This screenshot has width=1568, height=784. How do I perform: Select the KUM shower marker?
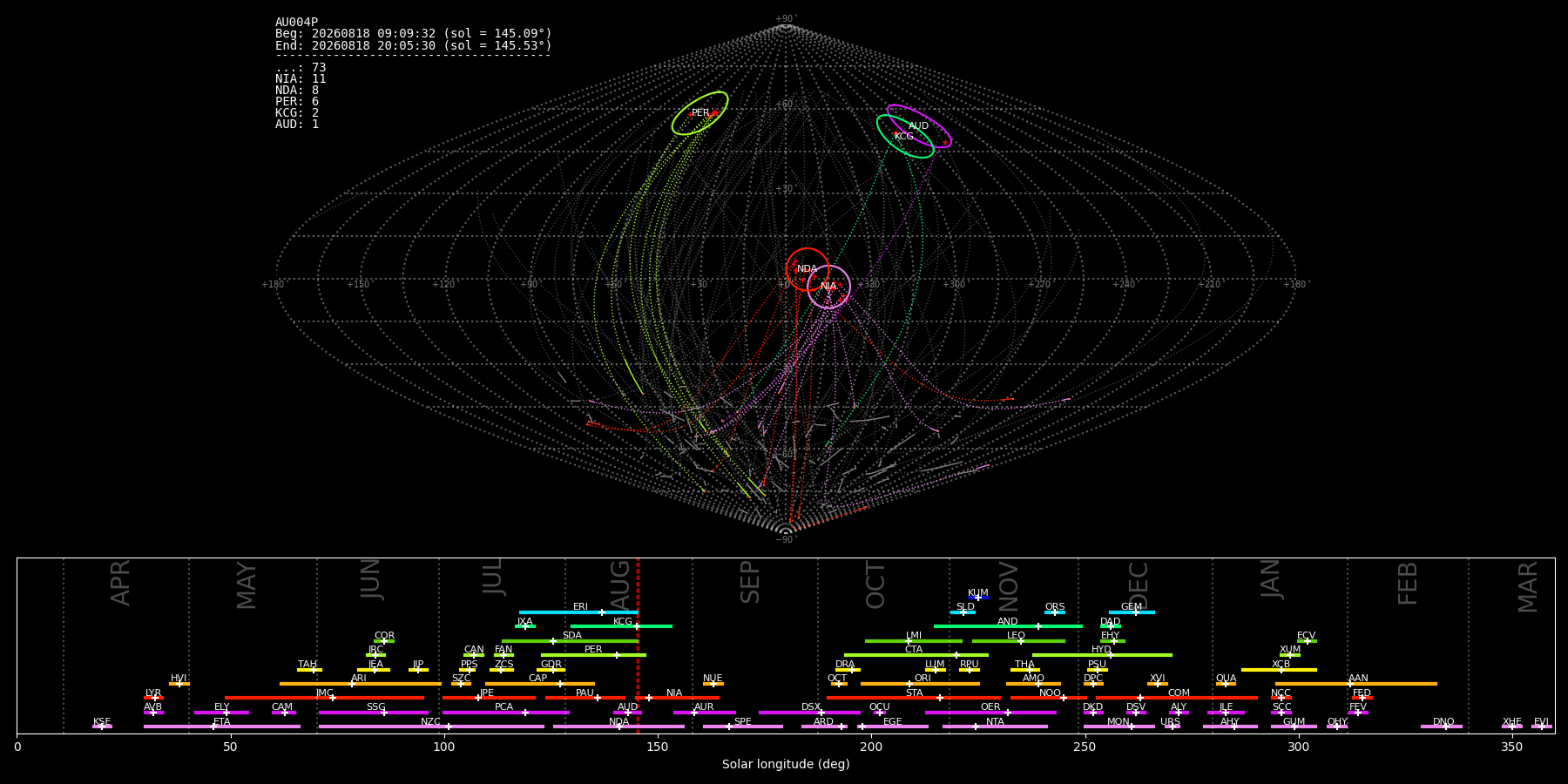[978, 598]
